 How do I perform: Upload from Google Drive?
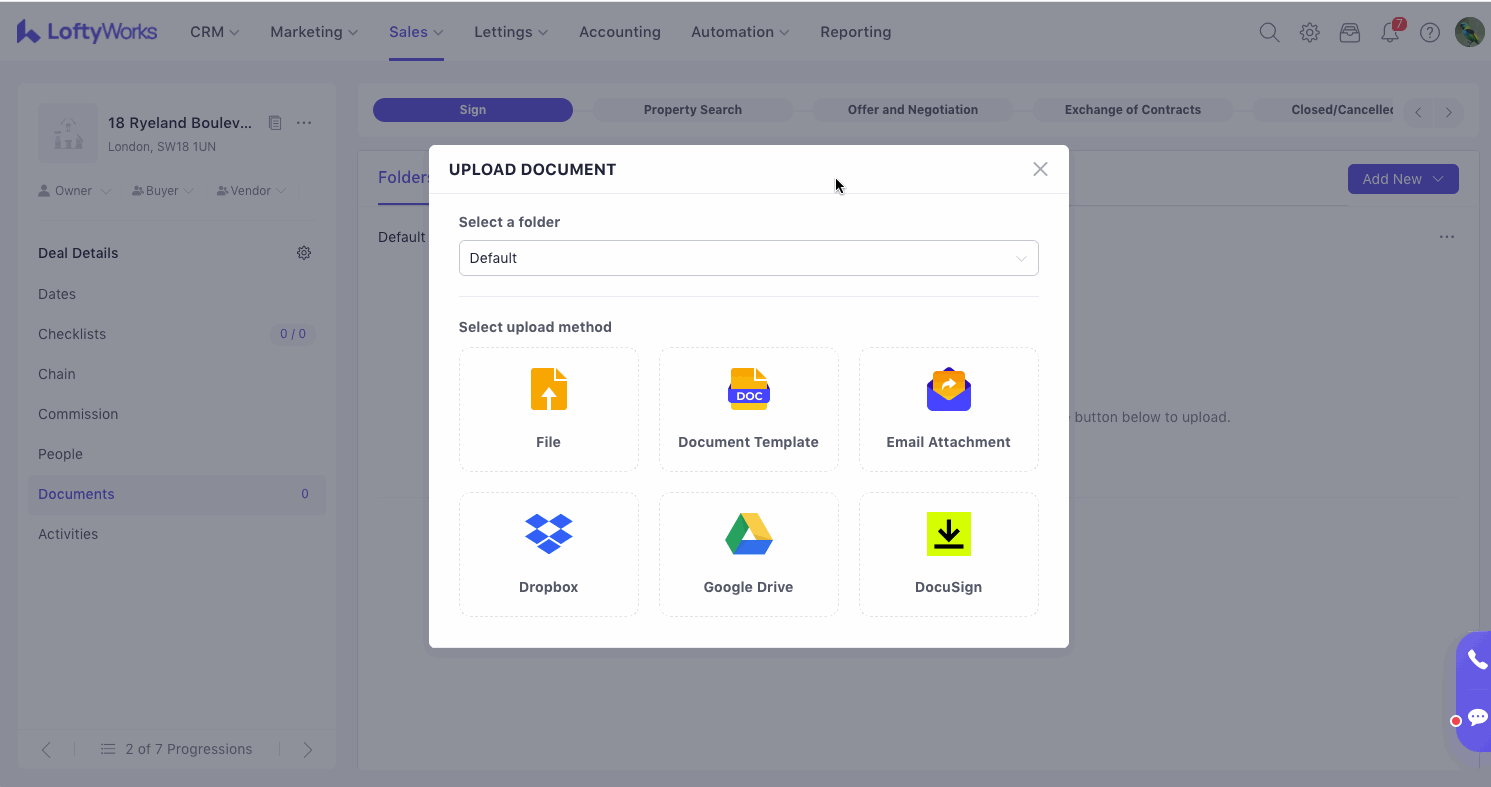[748, 554]
